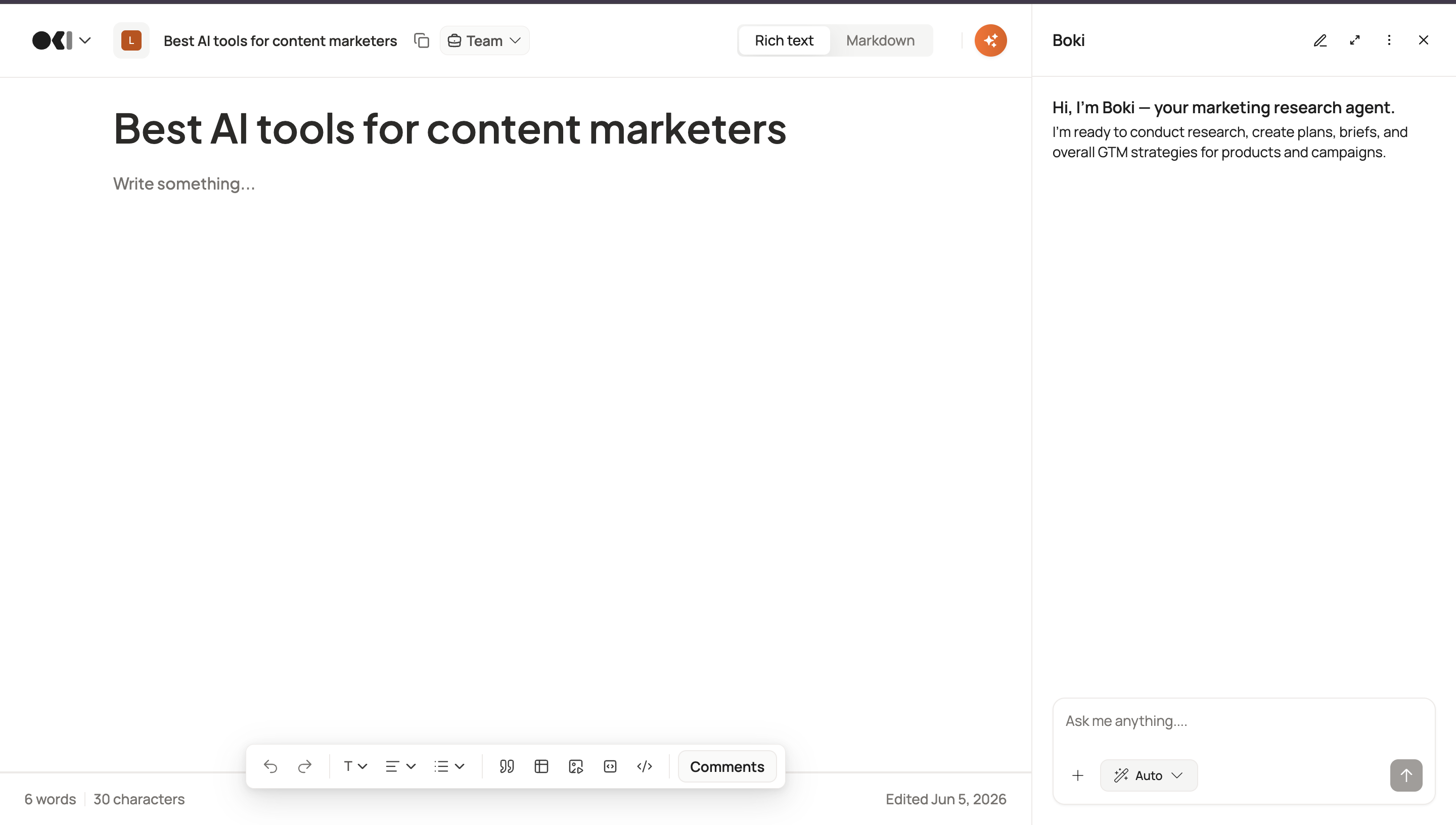Click the orange L document icon
Image resolution: width=1456 pixels, height=825 pixels.
tap(131, 40)
